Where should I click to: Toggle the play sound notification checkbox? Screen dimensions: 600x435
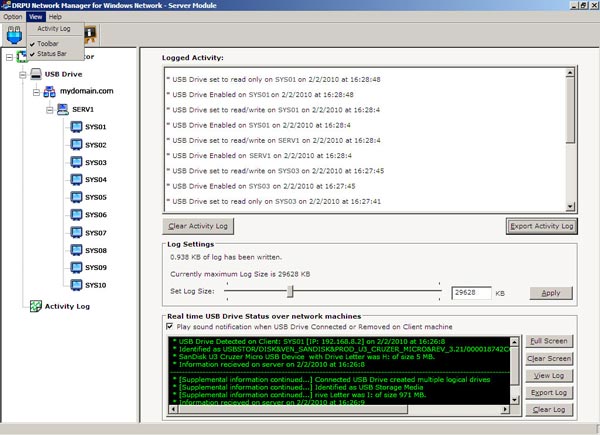[x=168, y=327]
